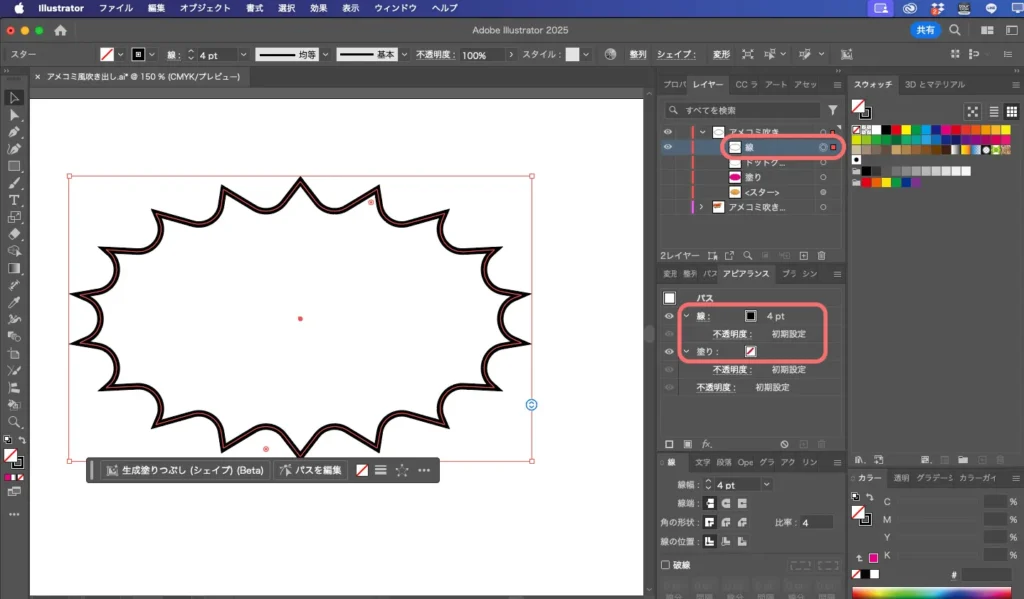
Task: Select the Direct Selection tool
Action: [14, 115]
